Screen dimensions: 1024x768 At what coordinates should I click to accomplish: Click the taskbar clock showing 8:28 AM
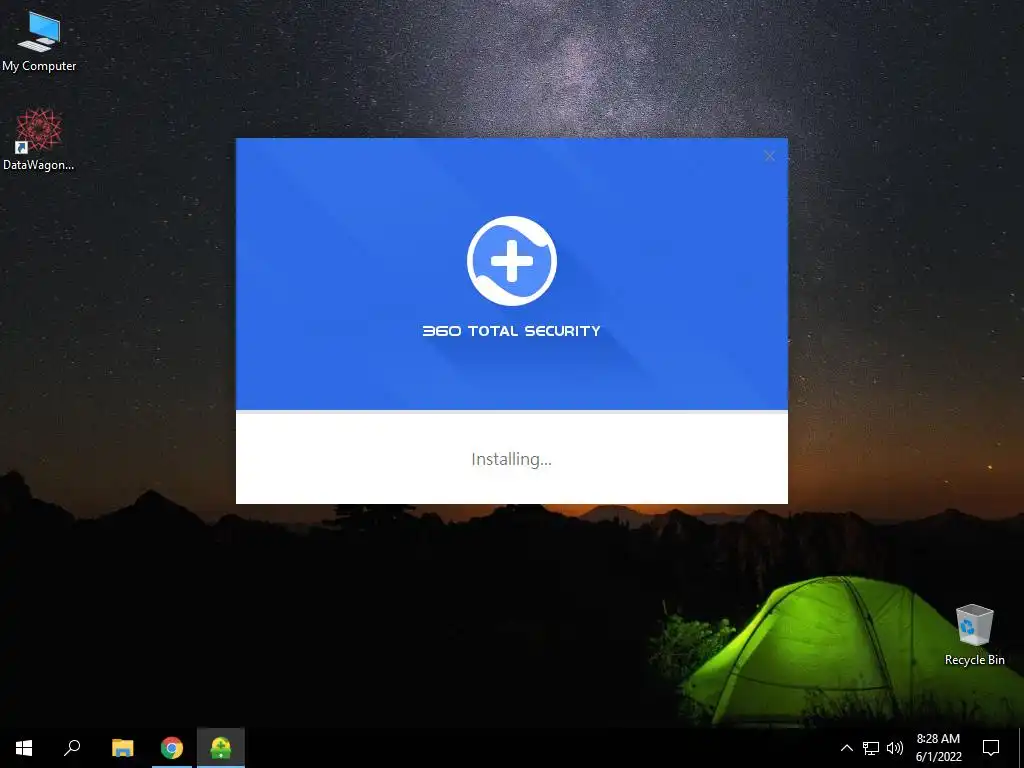coord(938,748)
